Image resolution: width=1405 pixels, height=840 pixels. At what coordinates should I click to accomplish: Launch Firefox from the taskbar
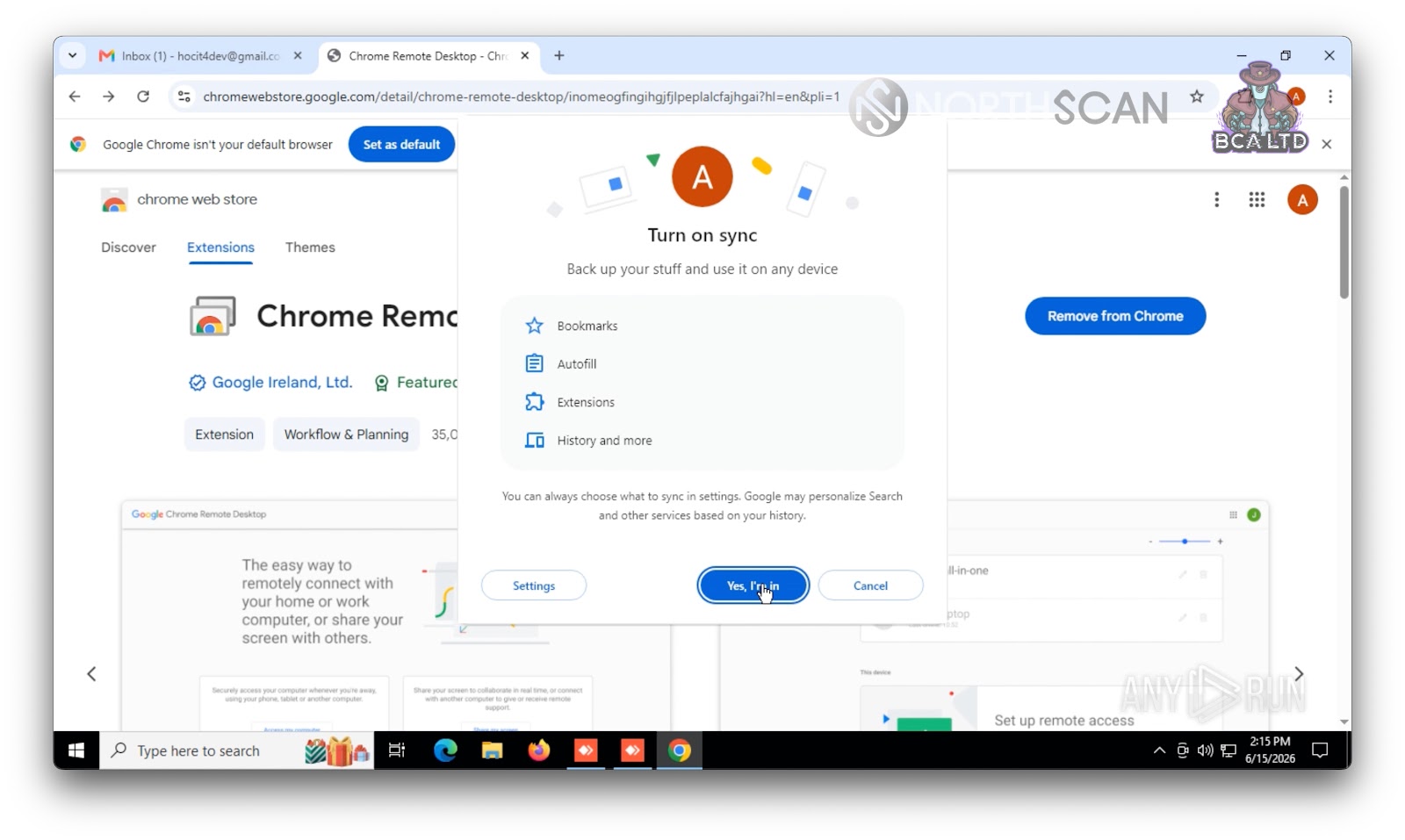point(538,750)
